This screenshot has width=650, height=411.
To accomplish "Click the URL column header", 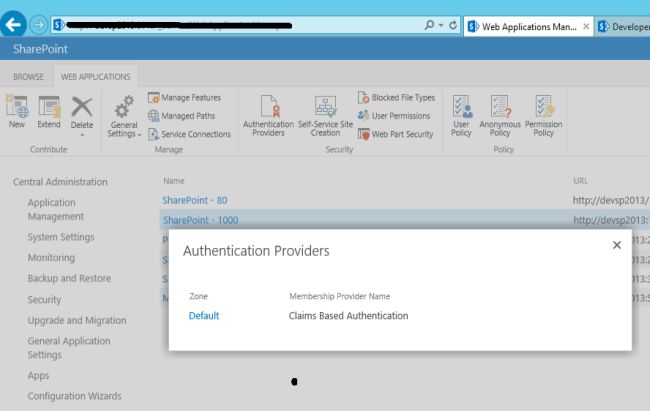I will coord(580,181).
